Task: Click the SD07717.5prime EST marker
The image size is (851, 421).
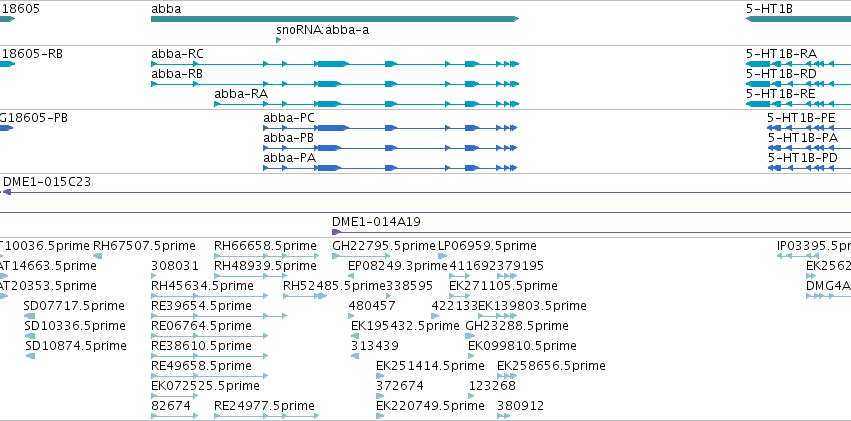Action: pyautogui.click(x=30, y=316)
